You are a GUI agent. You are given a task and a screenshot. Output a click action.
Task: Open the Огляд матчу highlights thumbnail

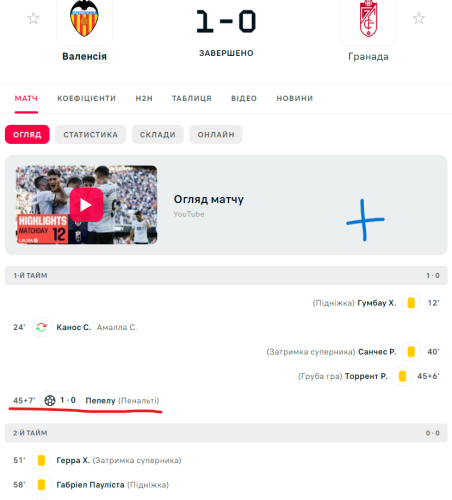(87, 205)
